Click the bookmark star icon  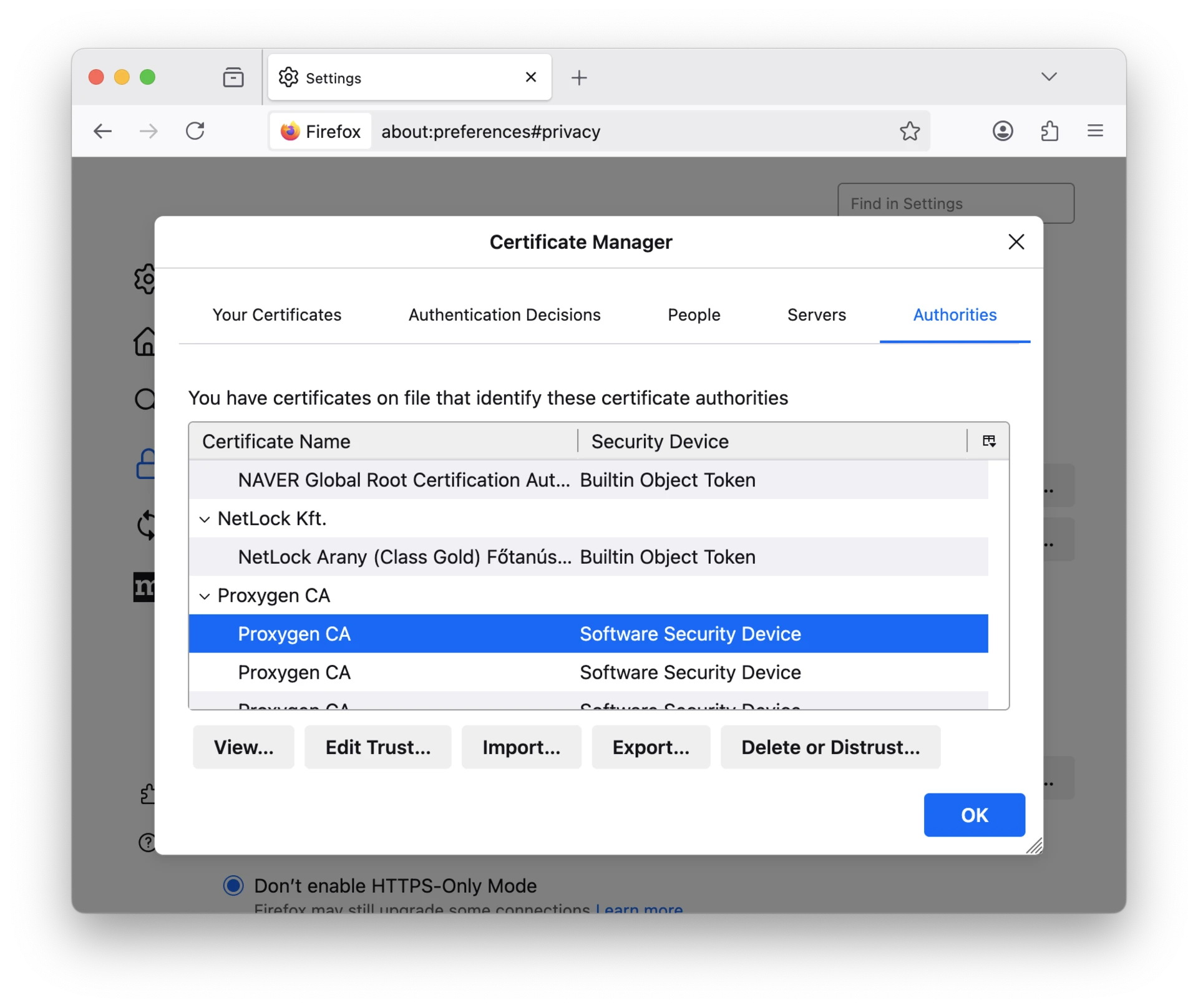[x=909, y=131]
